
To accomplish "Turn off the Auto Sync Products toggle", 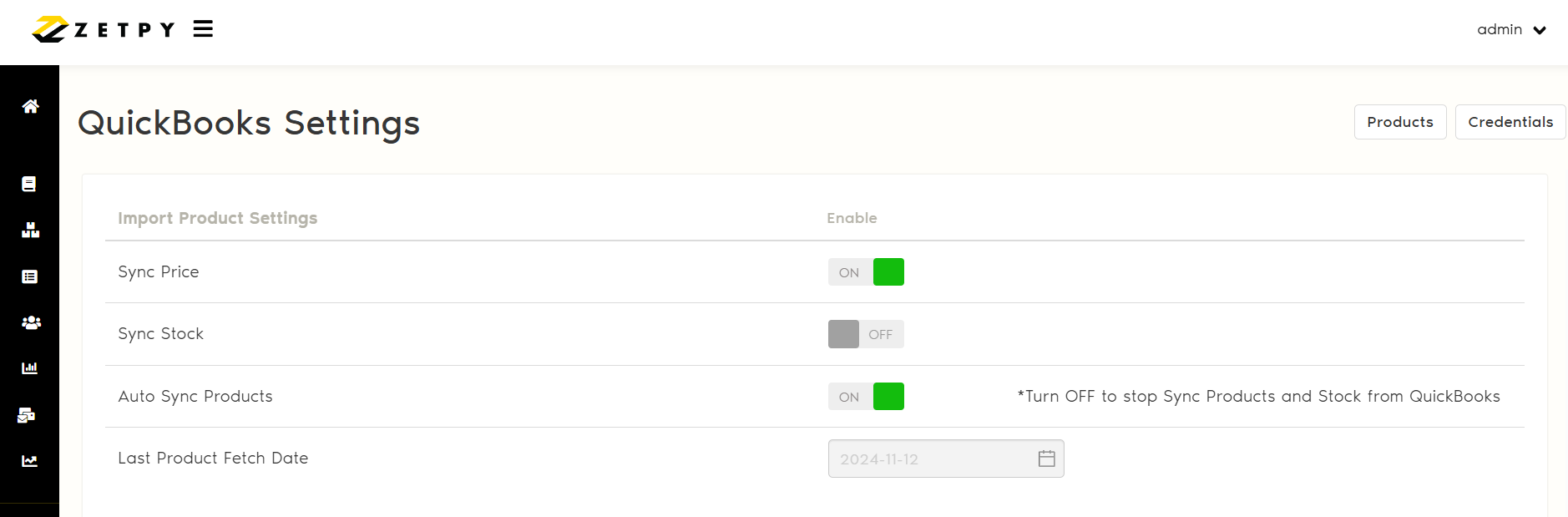I will pyautogui.click(x=866, y=397).
